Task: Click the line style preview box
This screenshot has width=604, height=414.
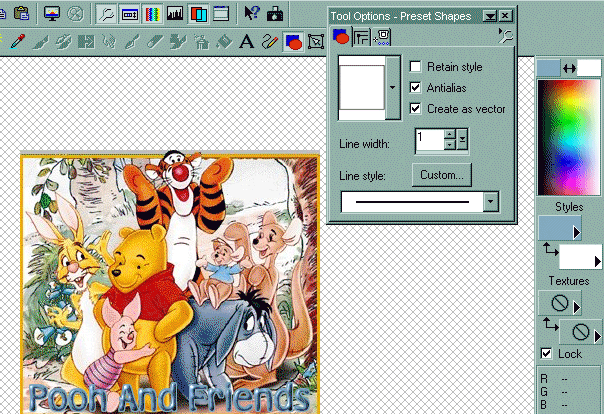Action: coord(412,201)
